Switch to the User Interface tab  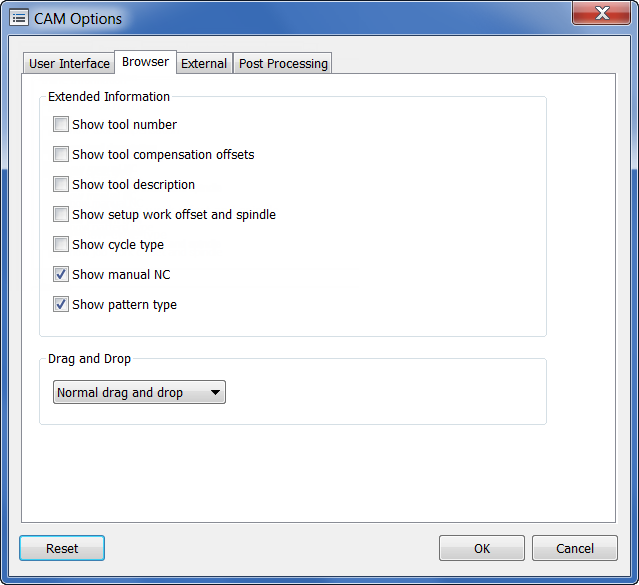69,63
